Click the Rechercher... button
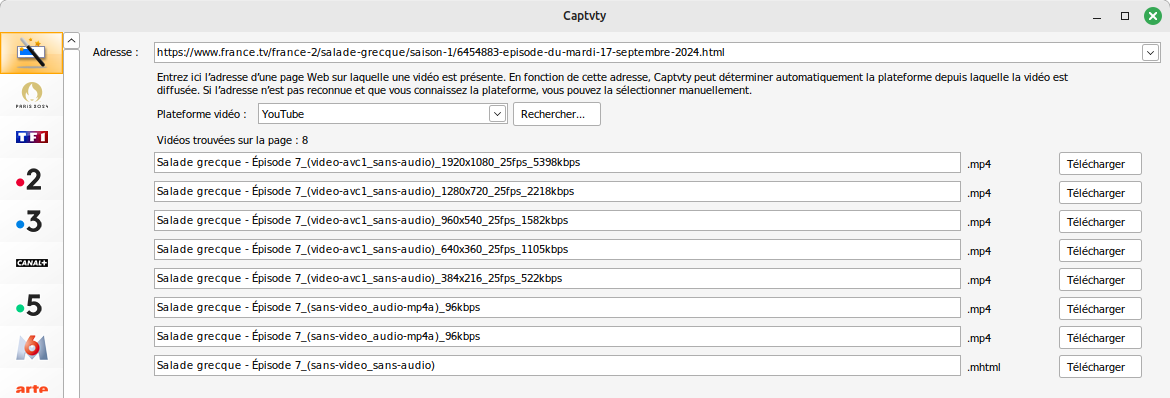1170x398 pixels. pyautogui.click(x=557, y=114)
